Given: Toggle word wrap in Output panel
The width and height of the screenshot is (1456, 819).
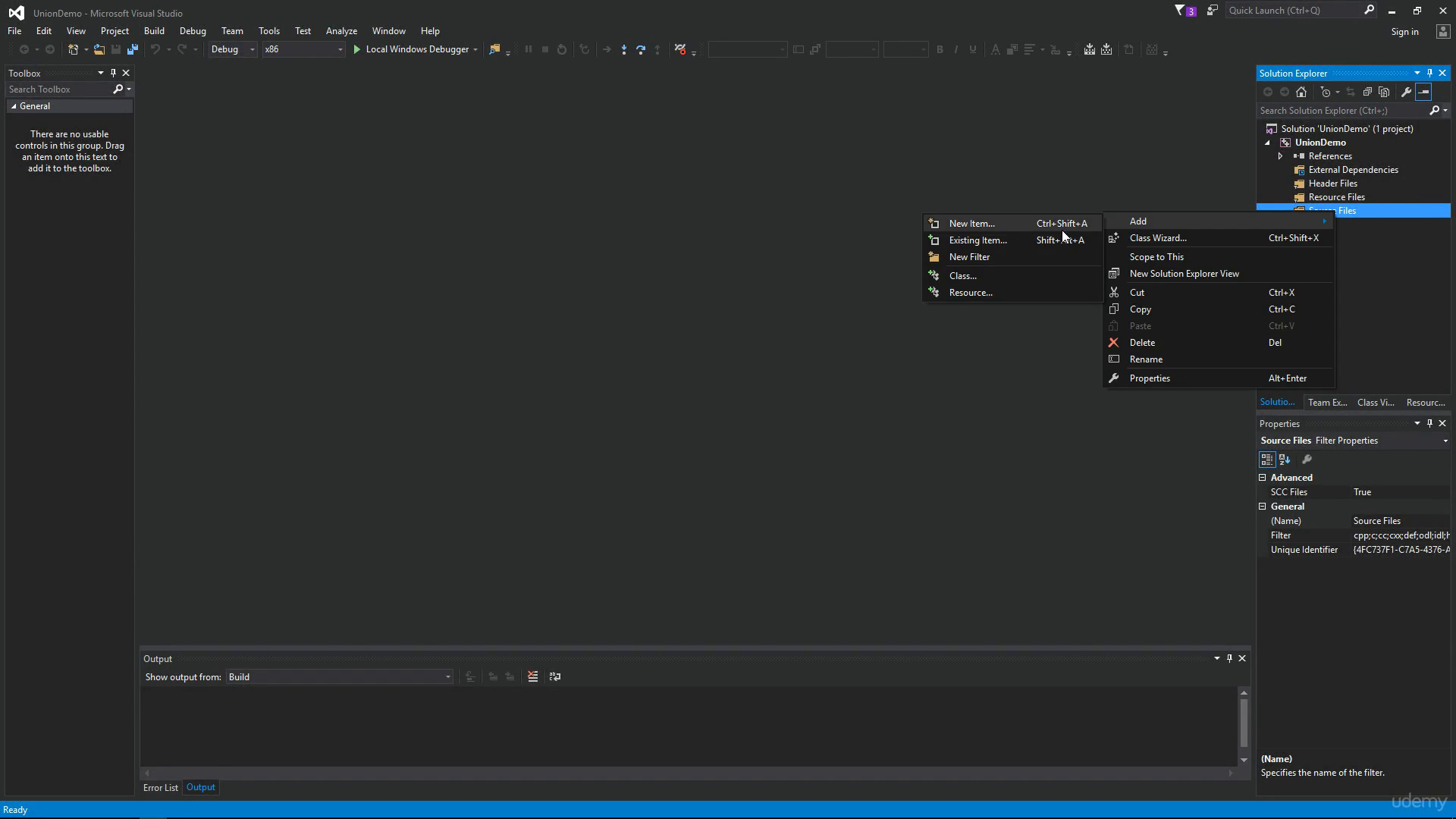Looking at the screenshot, I should 555,677.
